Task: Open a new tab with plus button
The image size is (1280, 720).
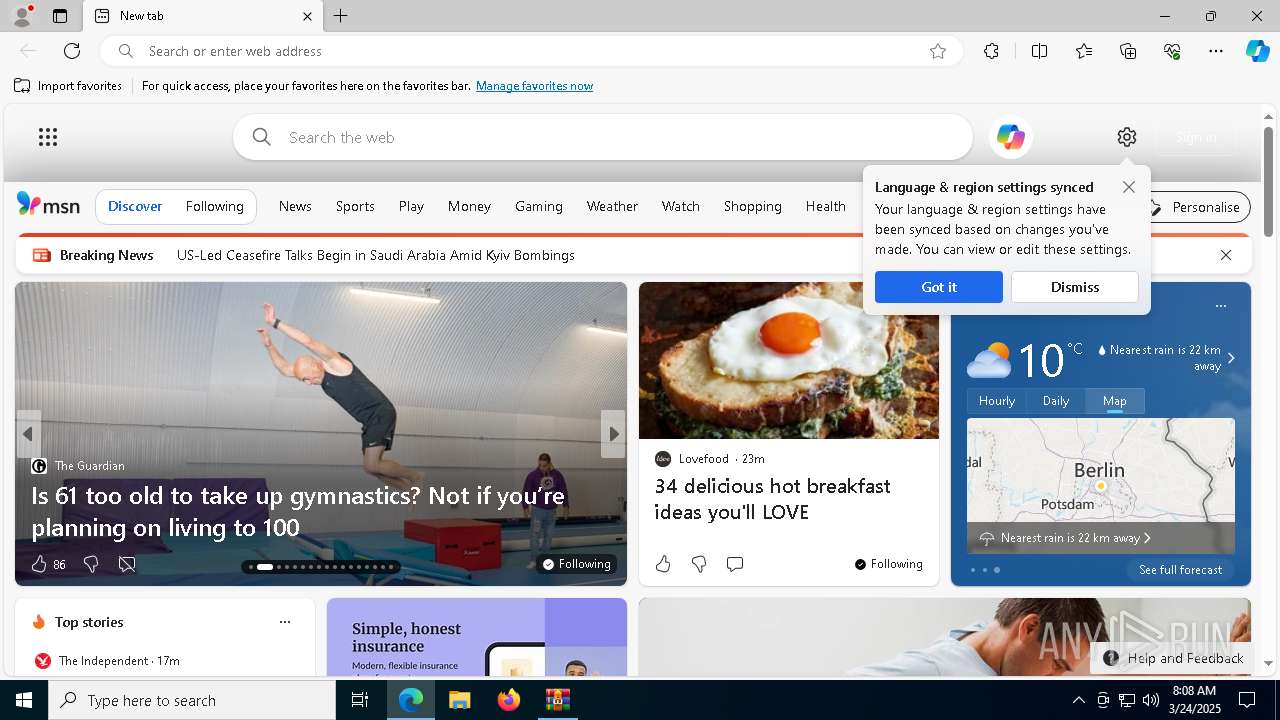Action: 341,16
